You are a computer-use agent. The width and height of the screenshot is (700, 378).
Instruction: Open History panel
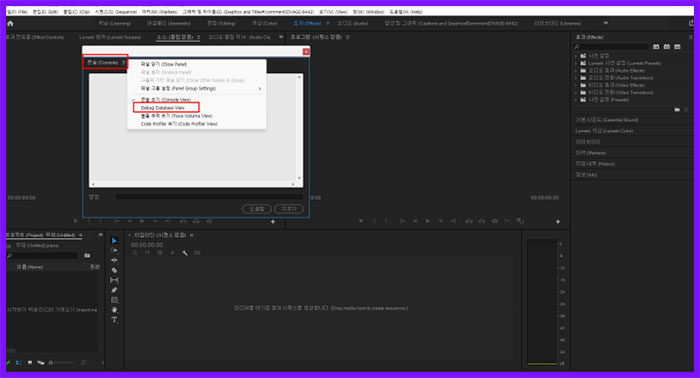tap(595, 164)
